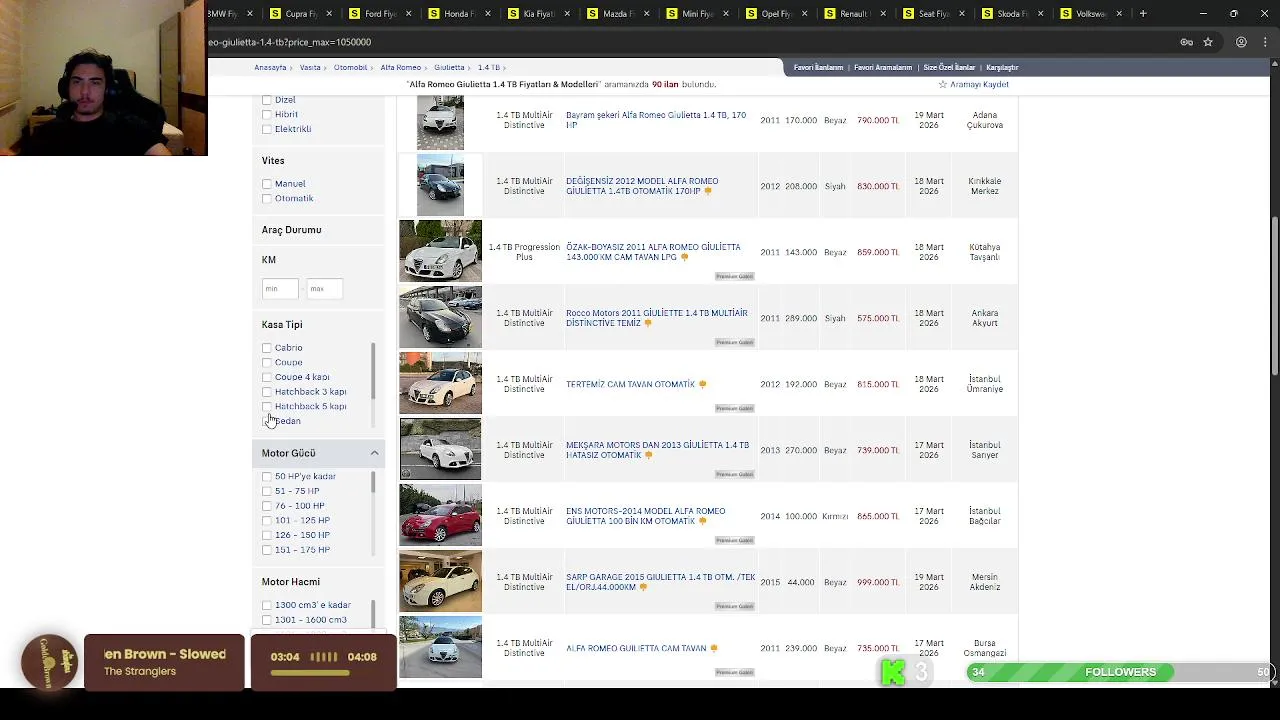The height and width of the screenshot is (720, 1280).
Task: Open MEKŞARA MOTORS 2013 Giulietta listing
Action: coord(657,450)
